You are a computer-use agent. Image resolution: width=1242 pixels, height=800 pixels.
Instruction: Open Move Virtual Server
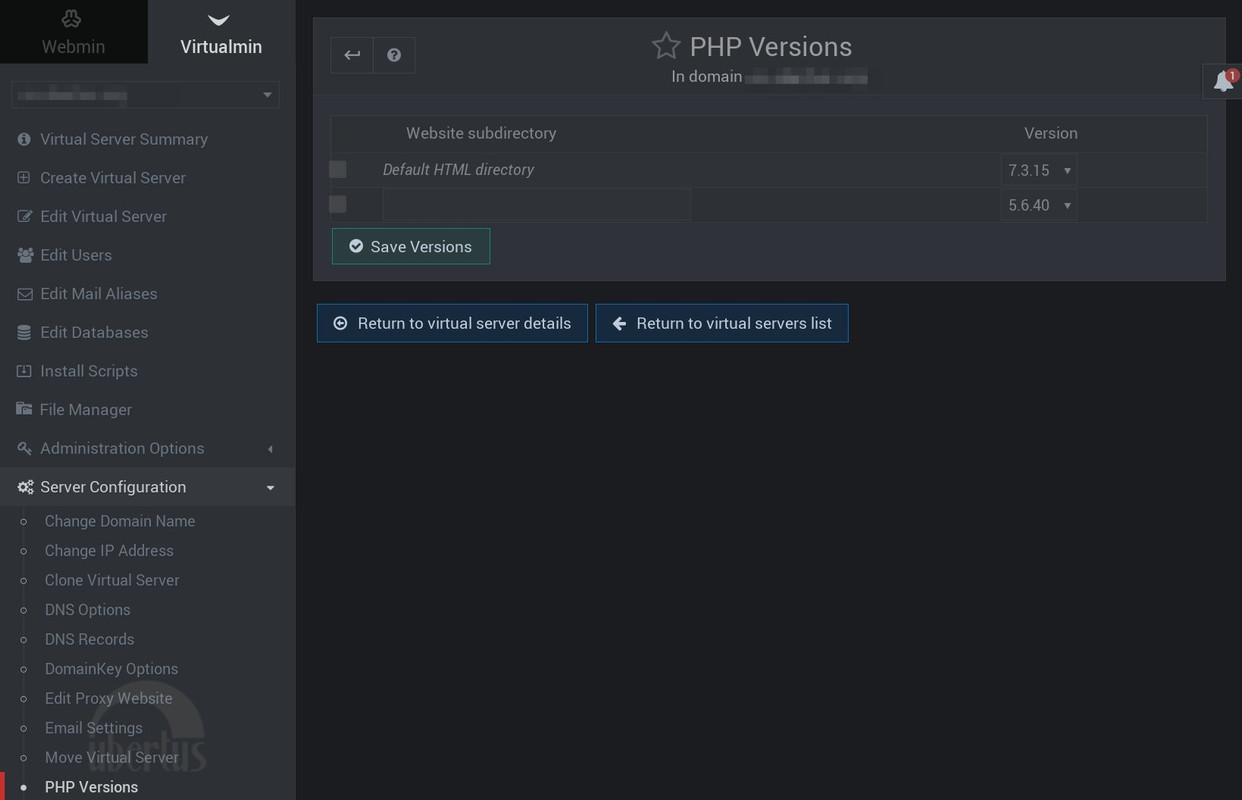pos(112,757)
